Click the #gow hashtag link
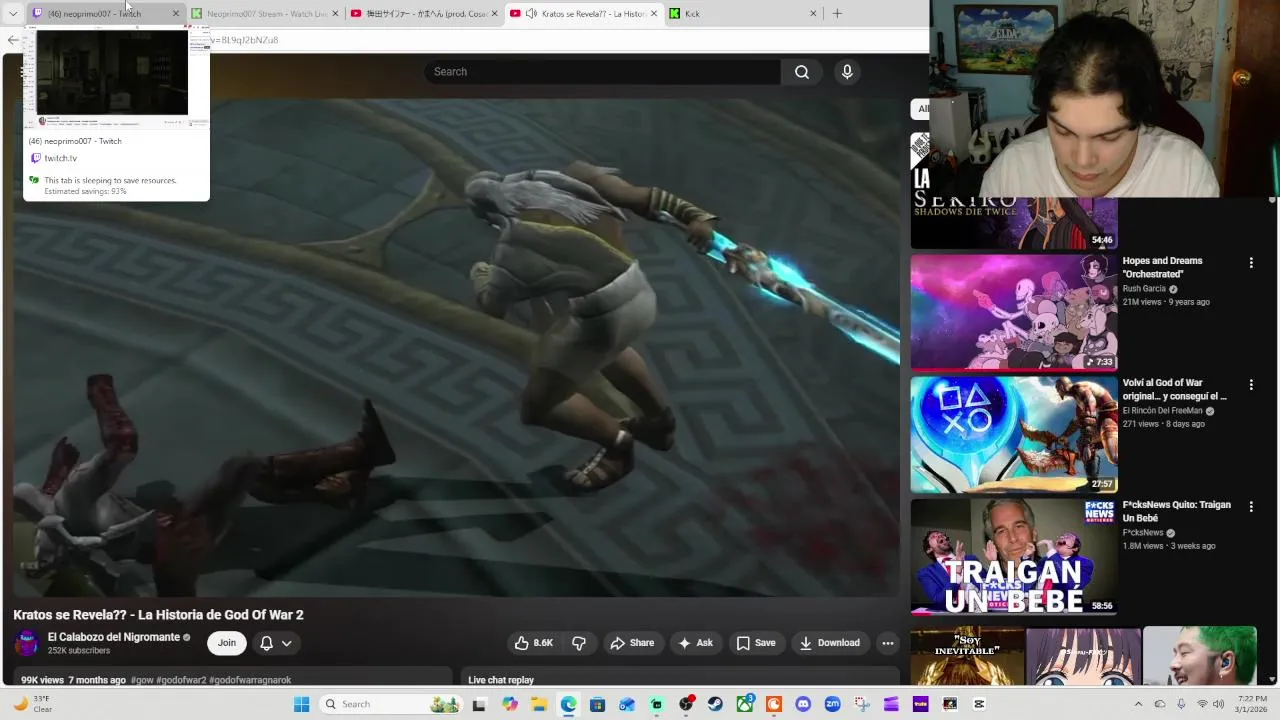 [x=142, y=680]
